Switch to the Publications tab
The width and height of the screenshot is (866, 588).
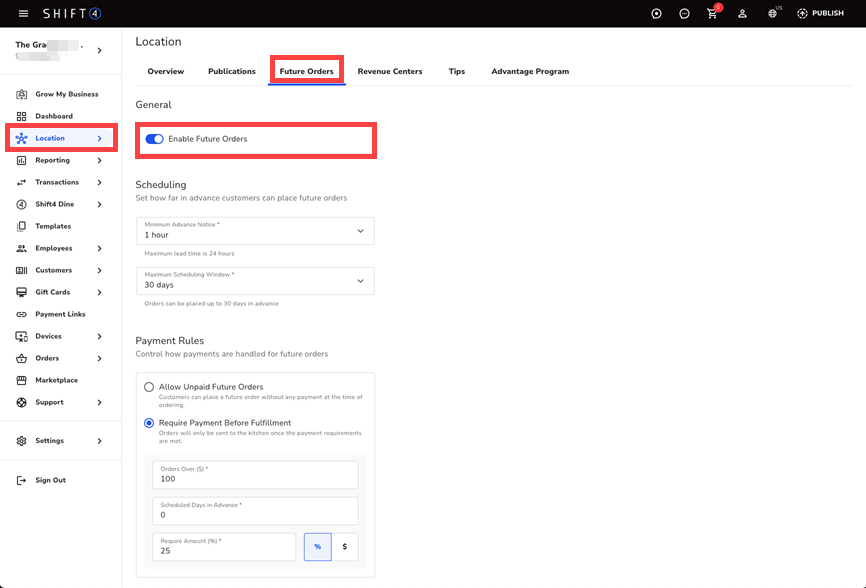coord(232,71)
